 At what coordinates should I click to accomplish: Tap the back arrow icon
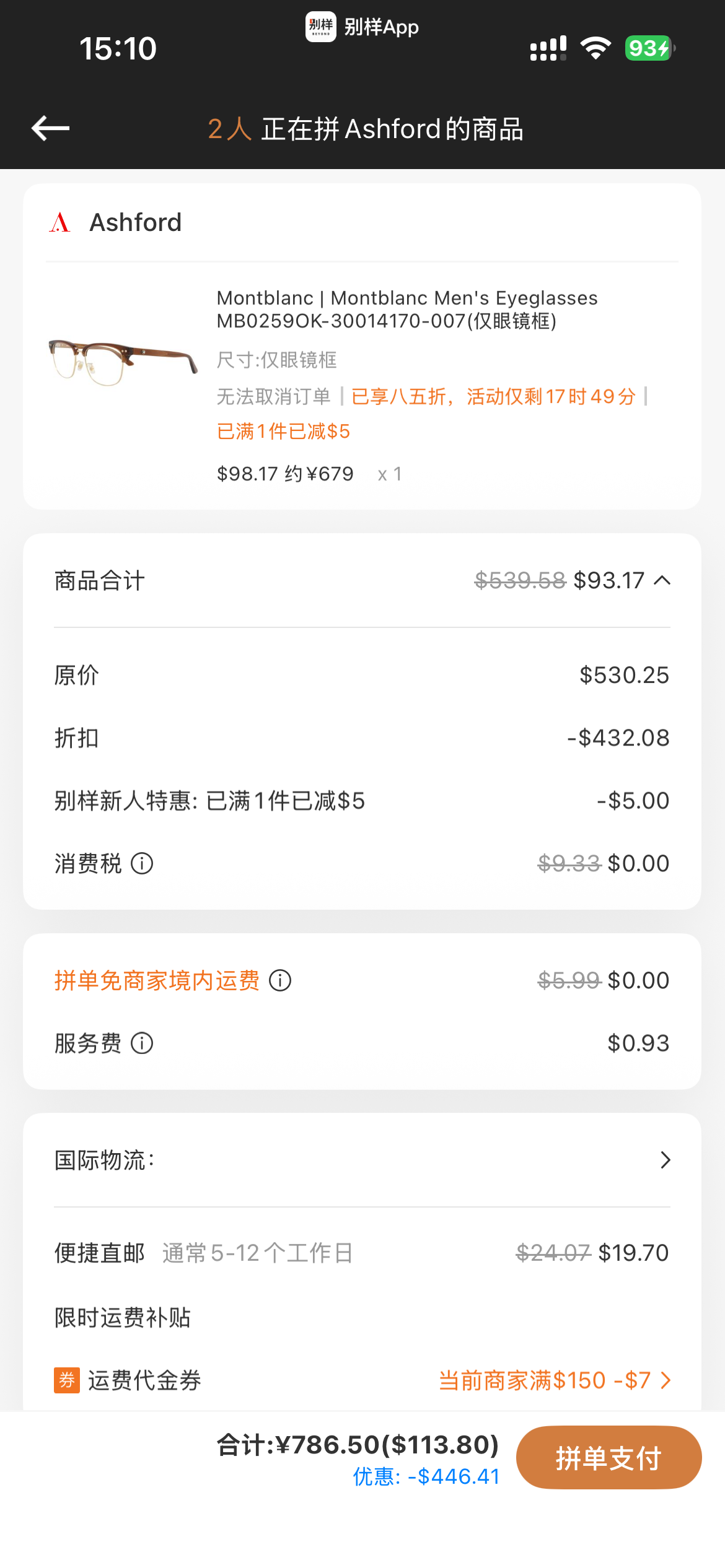click(x=50, y=129)
